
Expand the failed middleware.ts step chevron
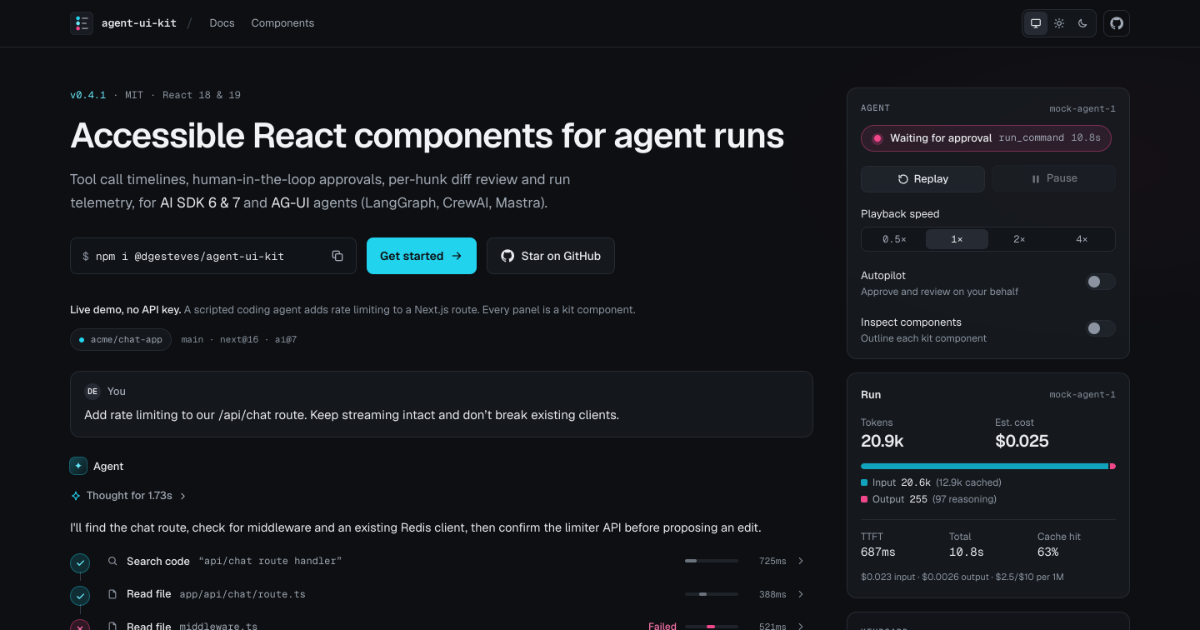pos(801,626)
